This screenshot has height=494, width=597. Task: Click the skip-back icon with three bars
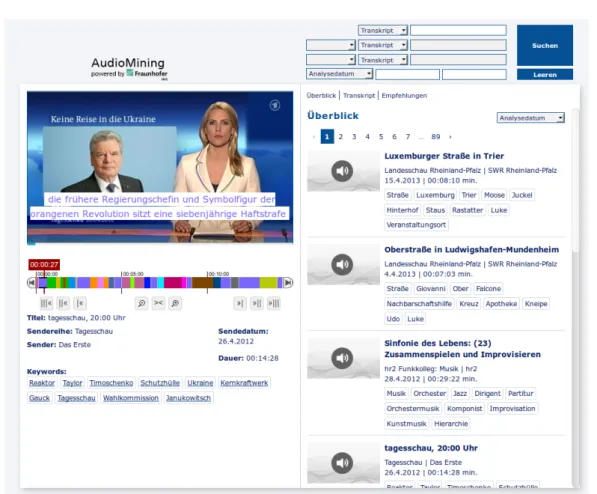46,303
